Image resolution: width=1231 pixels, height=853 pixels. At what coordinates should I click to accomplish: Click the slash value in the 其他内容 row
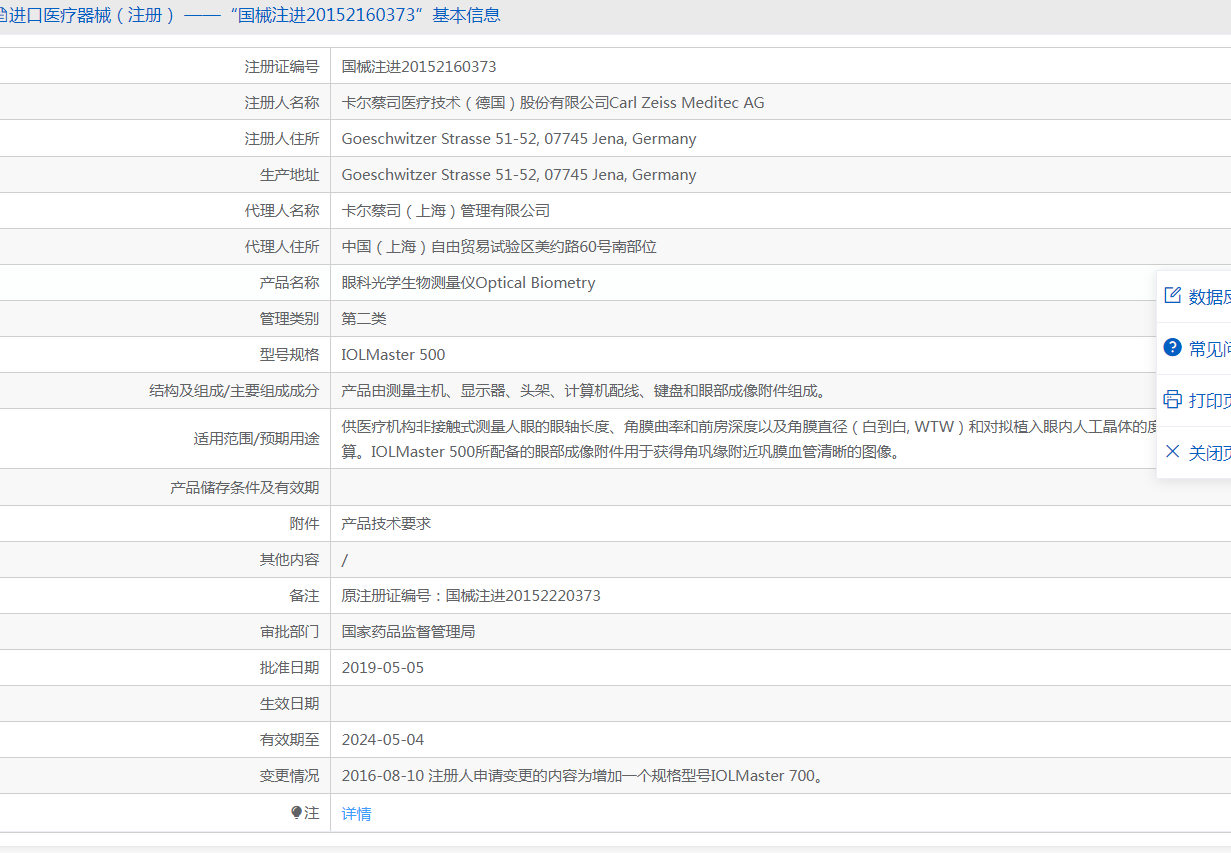coord(345,560)
